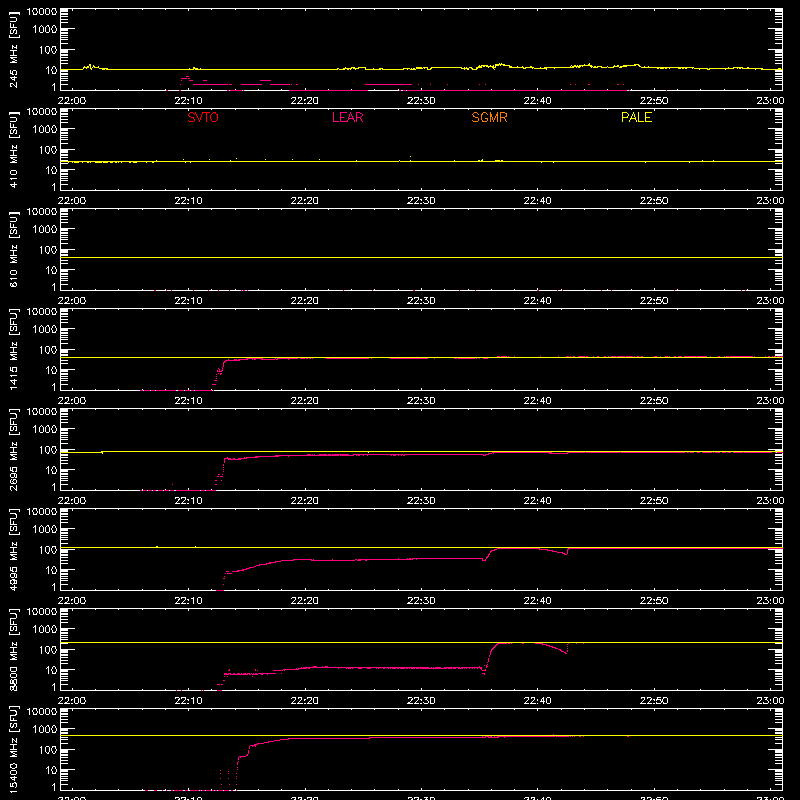Click 22:10 time label below 245 MHz panel
Screen dimensions: 800x800
tap(188, 101)
